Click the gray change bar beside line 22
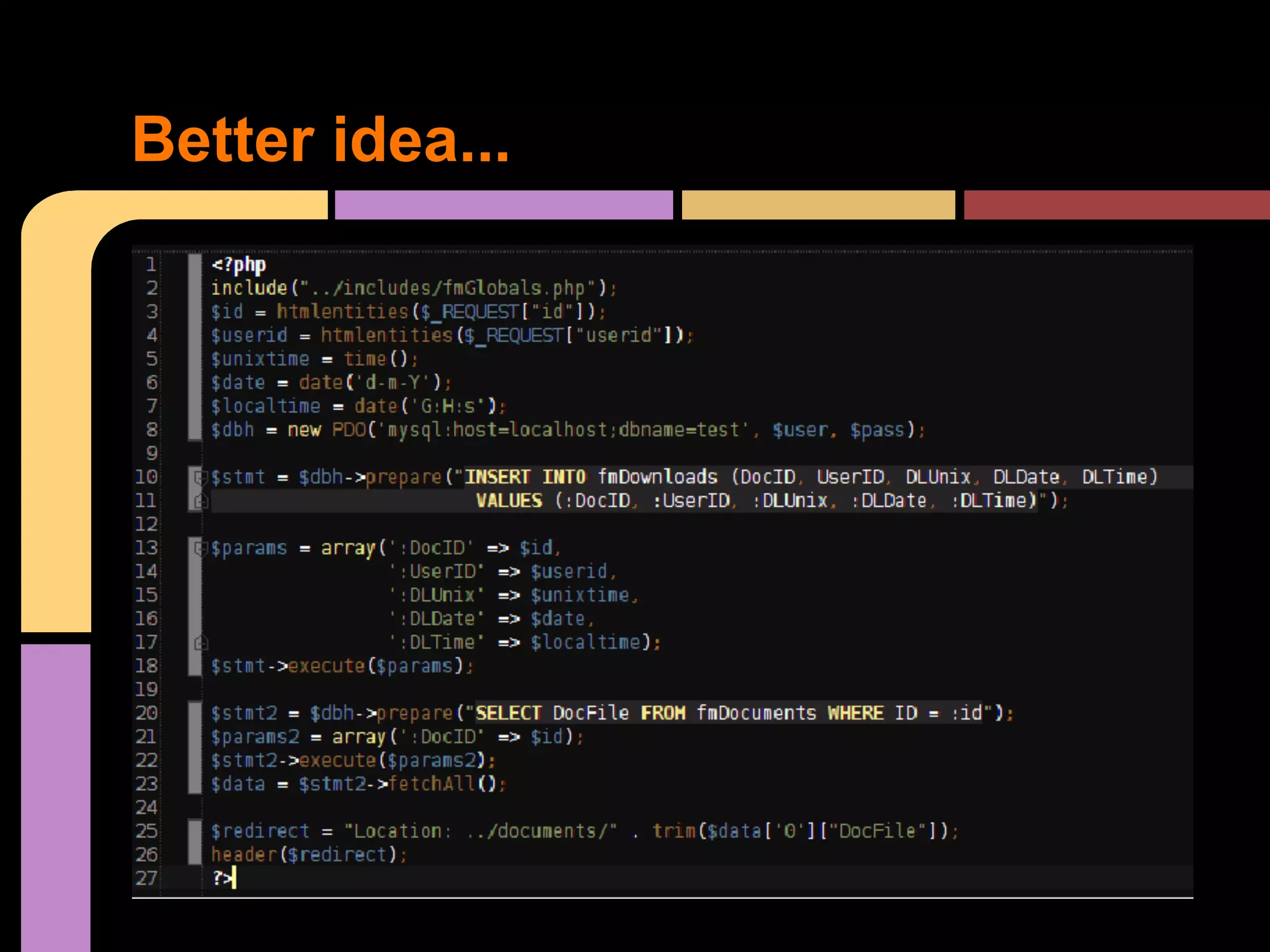 pyautogui.click(x=195, y=760)
